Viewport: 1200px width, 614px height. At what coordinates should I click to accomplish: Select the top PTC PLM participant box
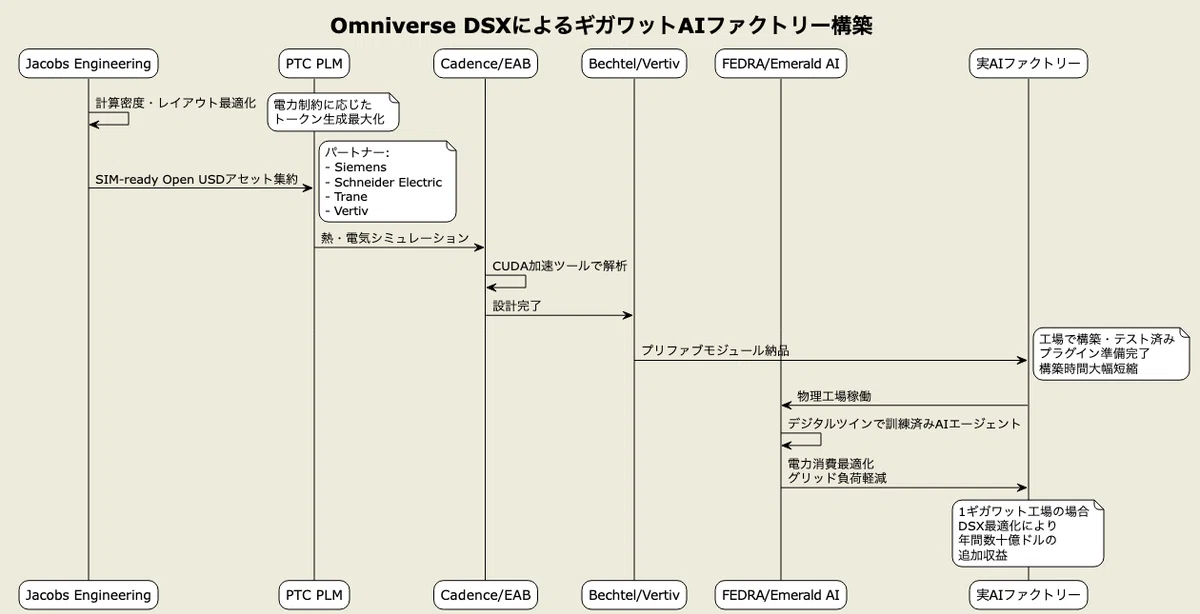[314, 64]
